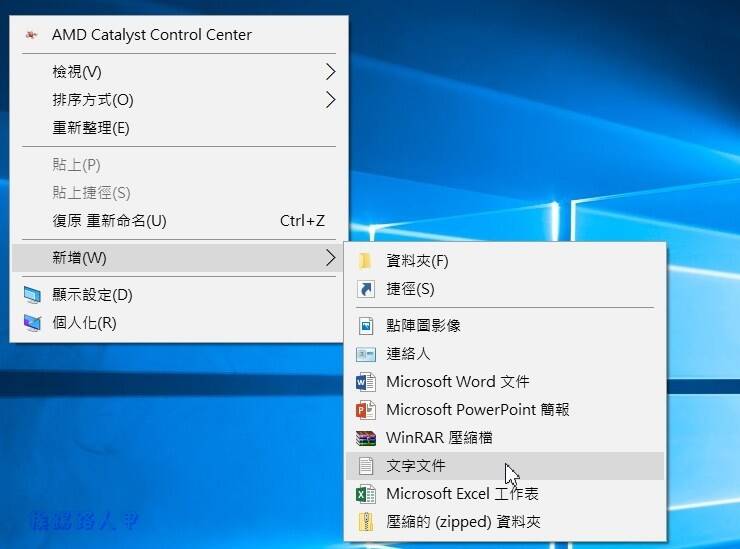Create a new 壓縮的 (zipped) 資料夾

click(x=505, y=522)
